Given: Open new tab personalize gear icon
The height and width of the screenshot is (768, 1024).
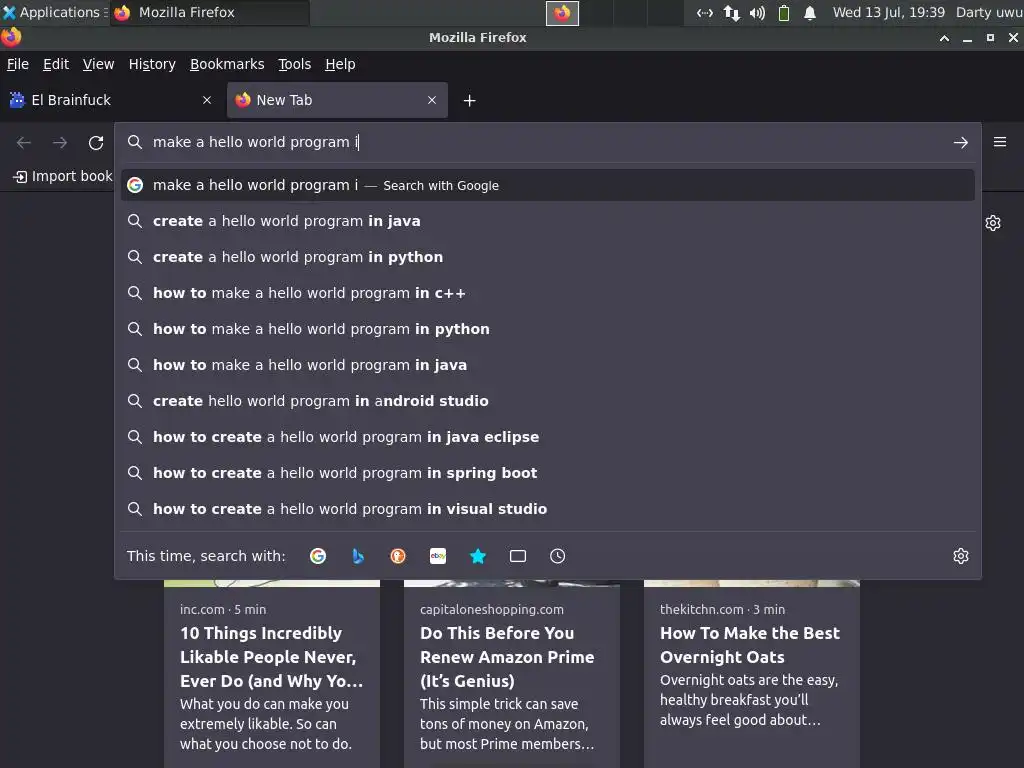Looking at the screenshot, I should tap(993, 223).
